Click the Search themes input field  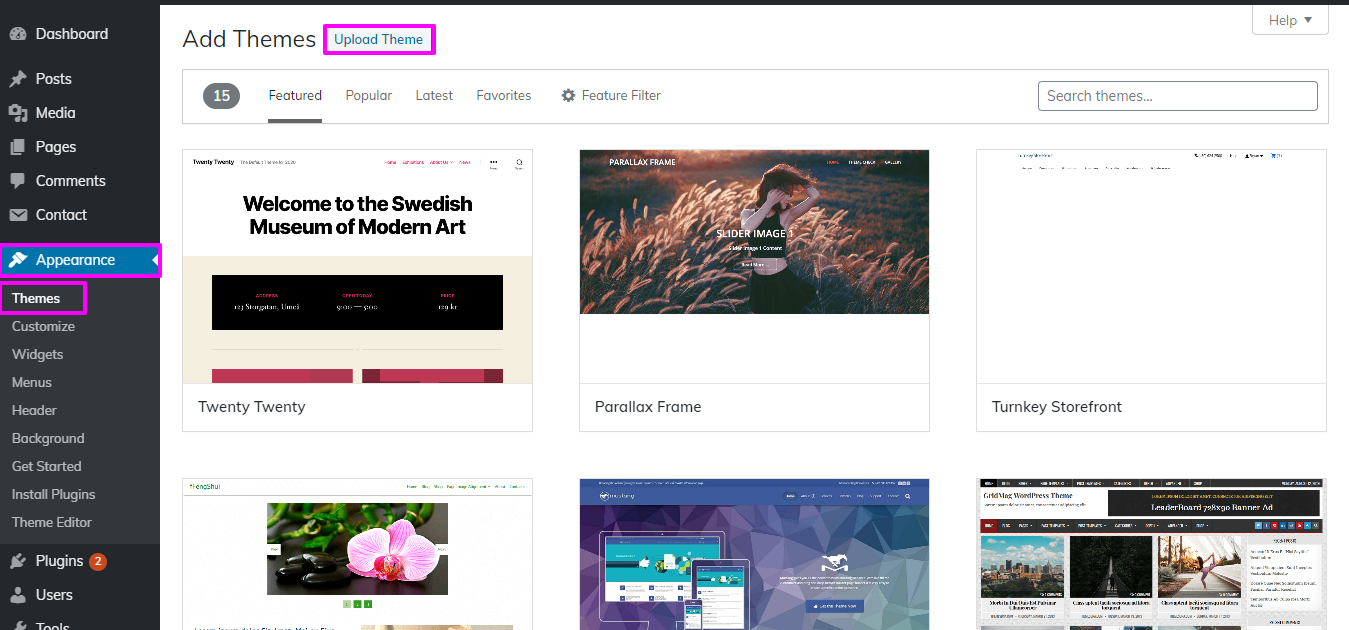[x=1177, y=96]
